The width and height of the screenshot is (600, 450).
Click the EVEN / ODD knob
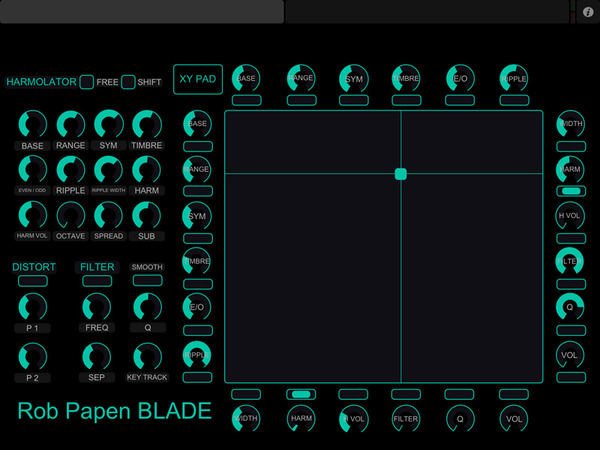tap(33, 169)
